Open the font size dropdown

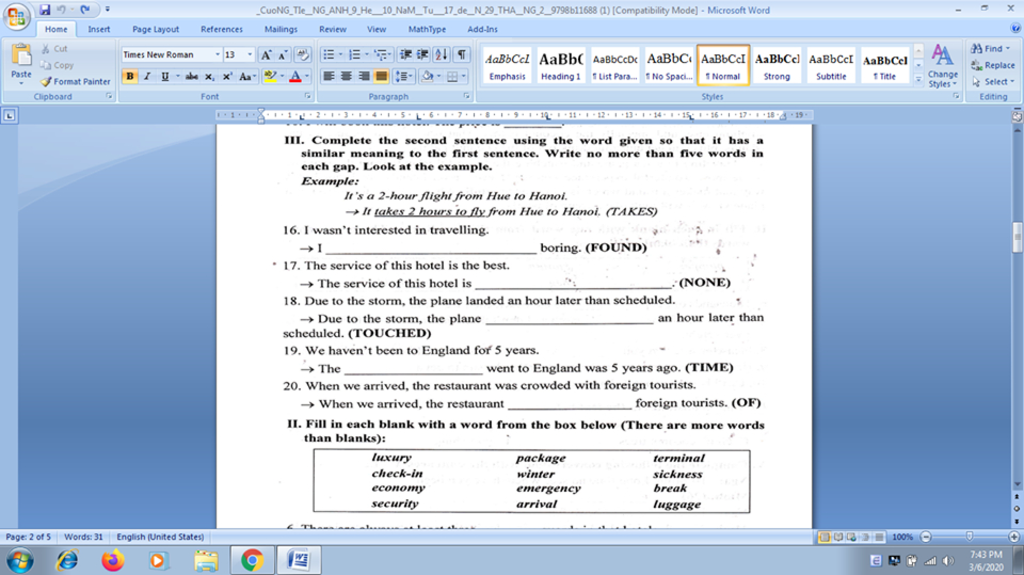pos(249,55)
